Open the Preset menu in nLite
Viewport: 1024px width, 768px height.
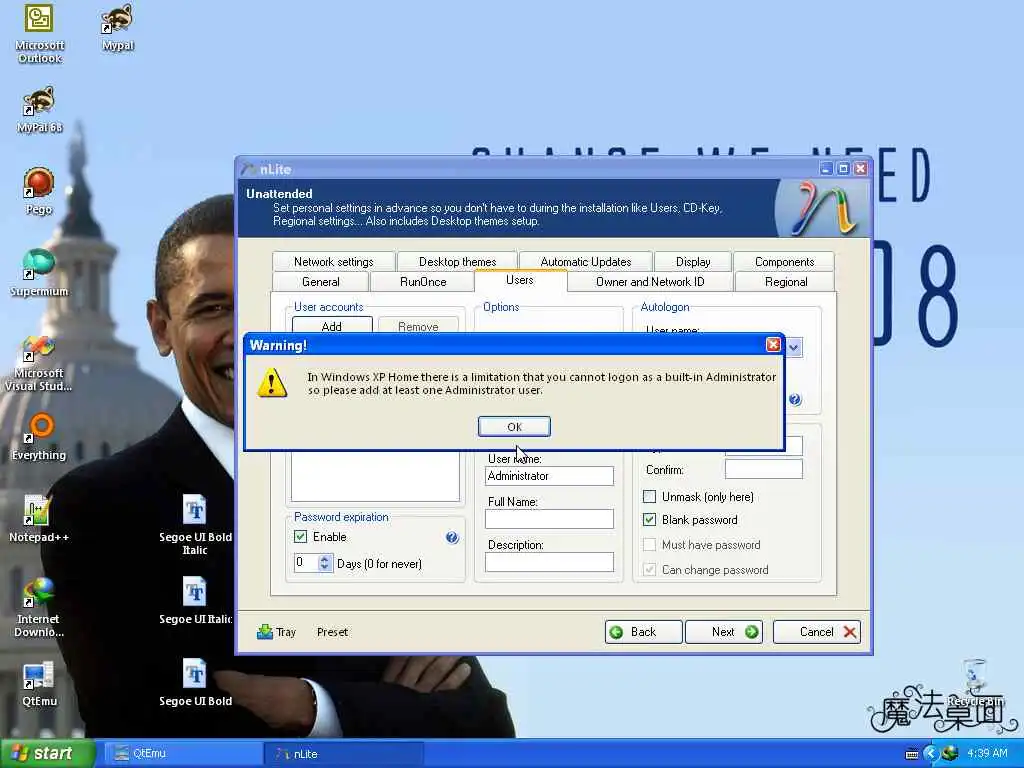332,632
